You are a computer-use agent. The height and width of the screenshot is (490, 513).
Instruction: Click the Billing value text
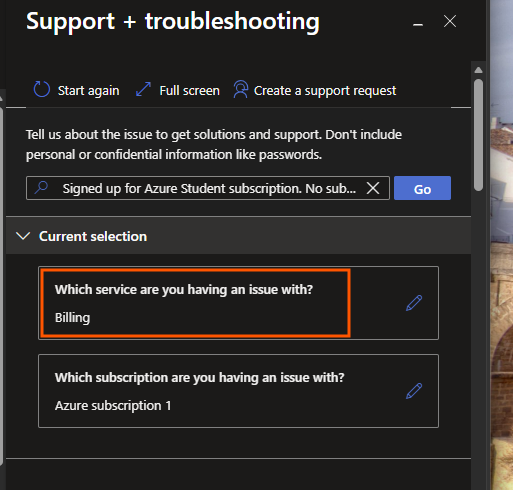(x=72, y=318)
